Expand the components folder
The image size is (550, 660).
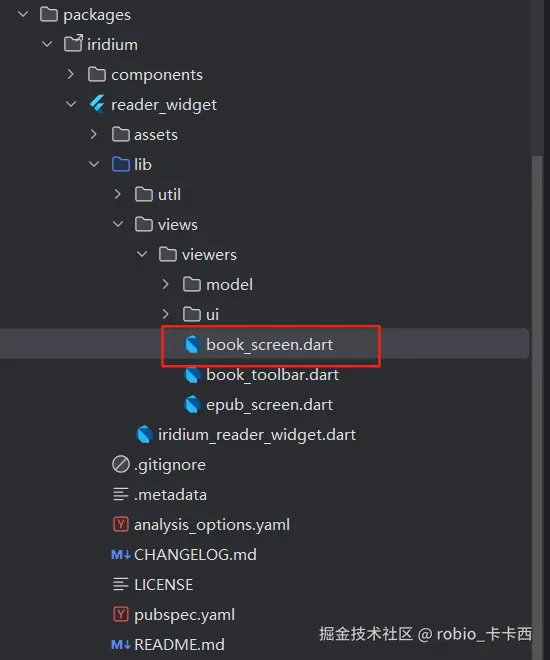pos(70,75)
